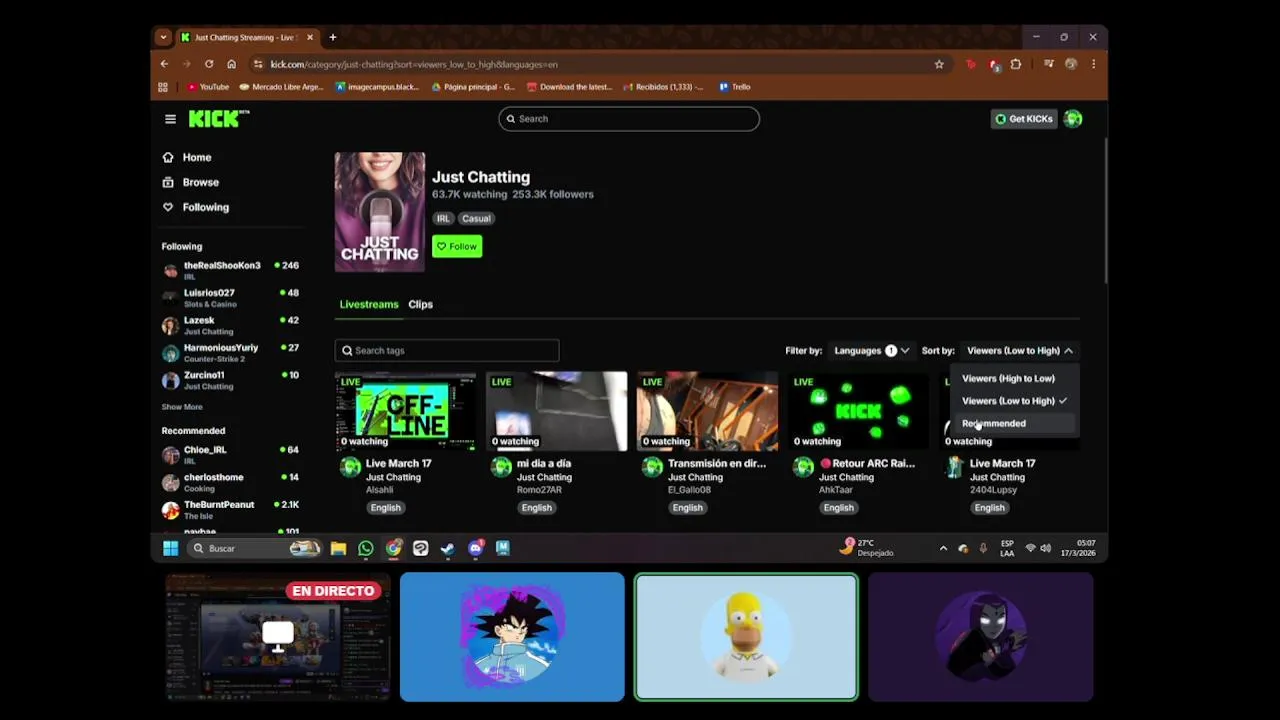Open the Trello bookmark
The image size is (1280, 720).
pyautogui.click(x=735, y=87)
